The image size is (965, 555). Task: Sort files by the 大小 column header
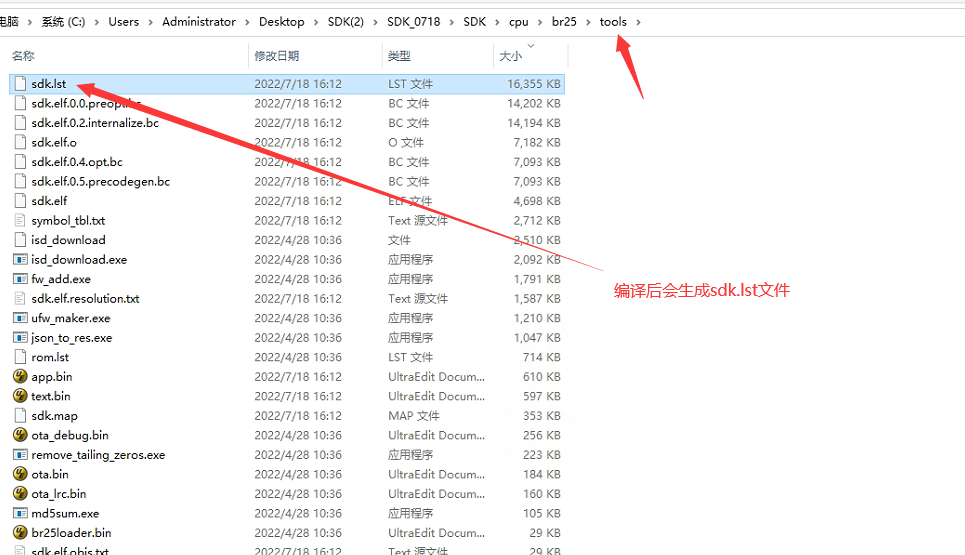(511, 56)
